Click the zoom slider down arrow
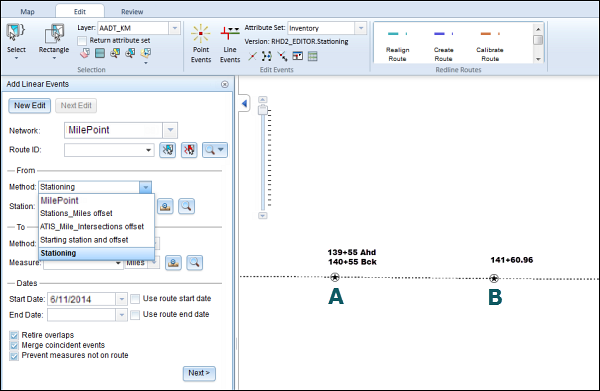The width and height of the screenshot is (600, 391). click(262, 216)
